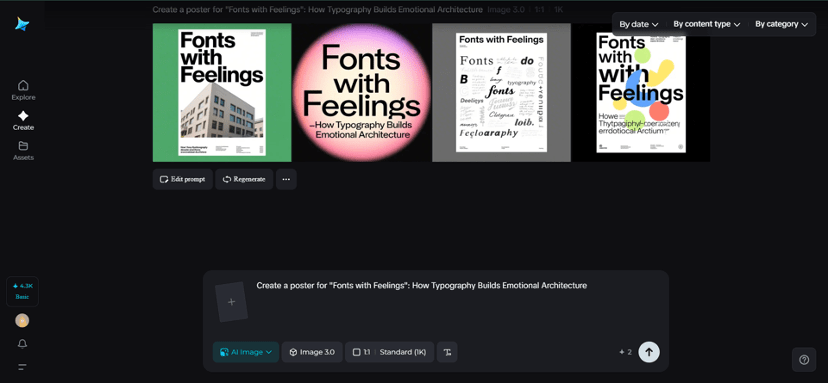Open the green building poster thumbnail
The image size is (828, 384).
(x=222, y=92)
